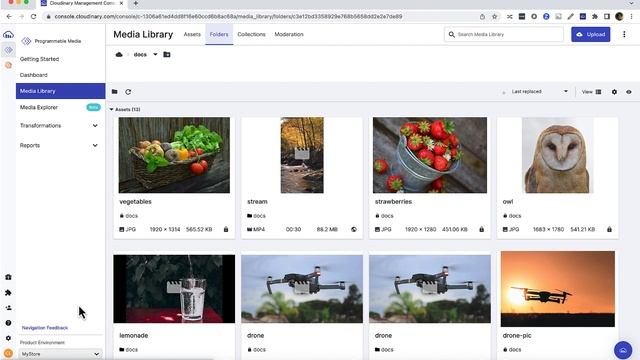Reload the browser page
The width and height of the screenshot is (640, 360).
click(33, 16)
